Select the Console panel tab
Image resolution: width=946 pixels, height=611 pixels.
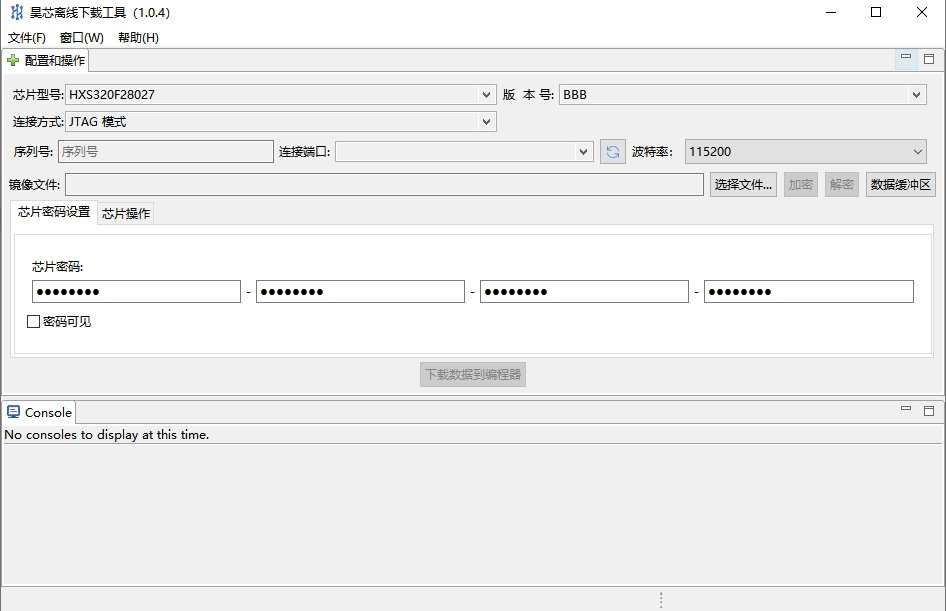tap(39, 413)
